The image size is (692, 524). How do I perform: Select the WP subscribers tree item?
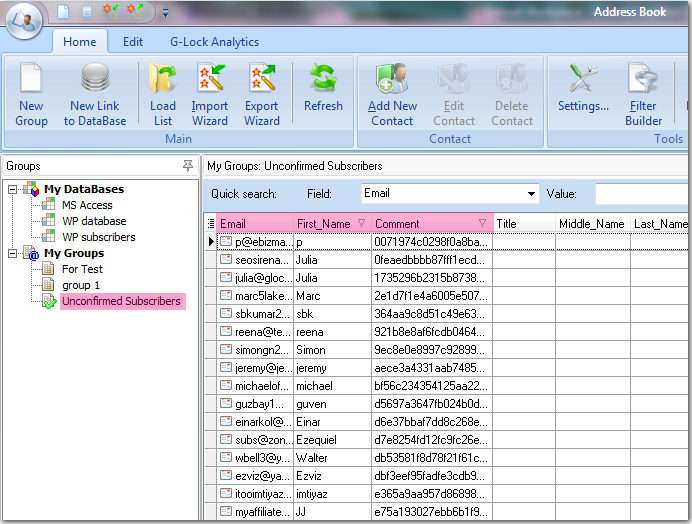coord(98,237)
